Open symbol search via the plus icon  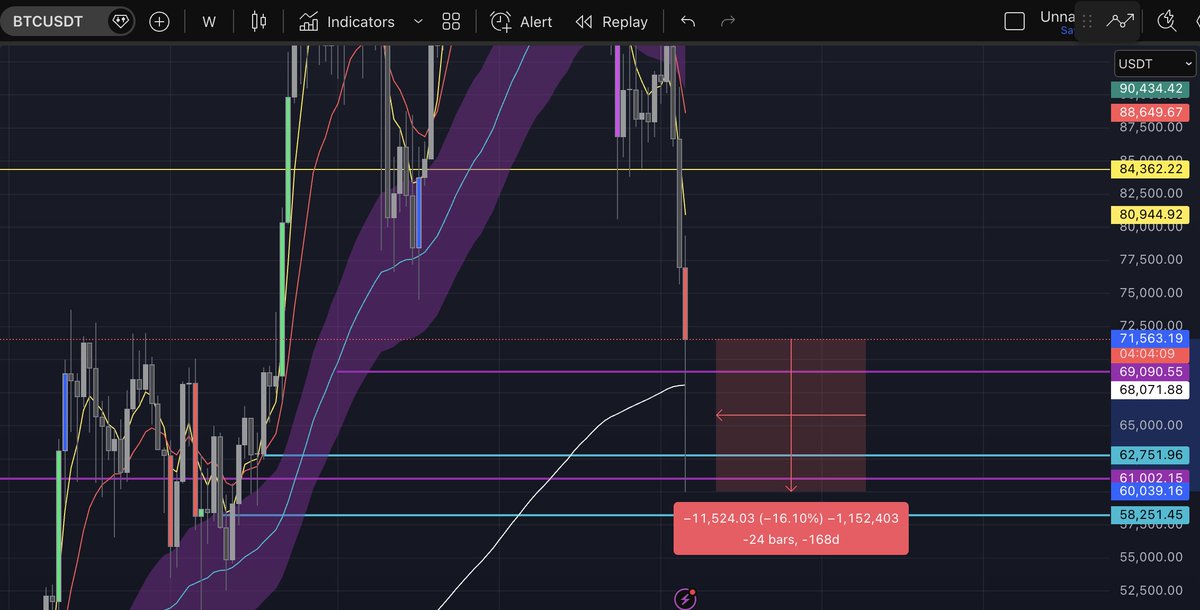coord(159,21)
